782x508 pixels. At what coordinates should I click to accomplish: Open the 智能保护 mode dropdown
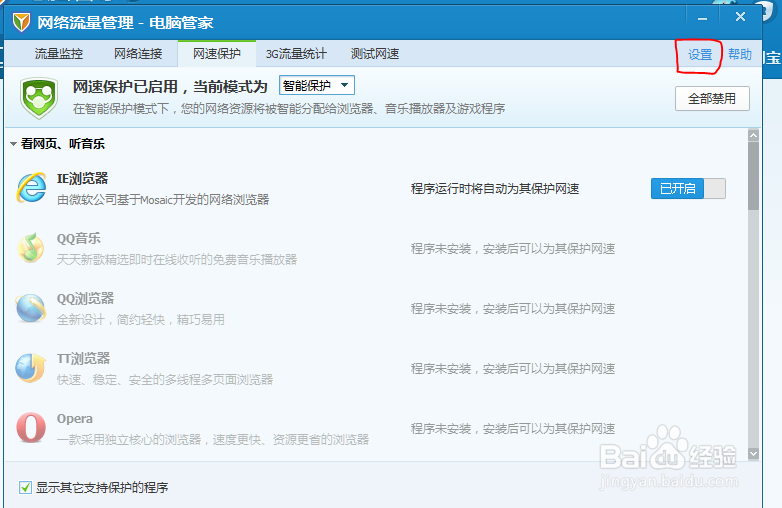click(x=317, y=85)
